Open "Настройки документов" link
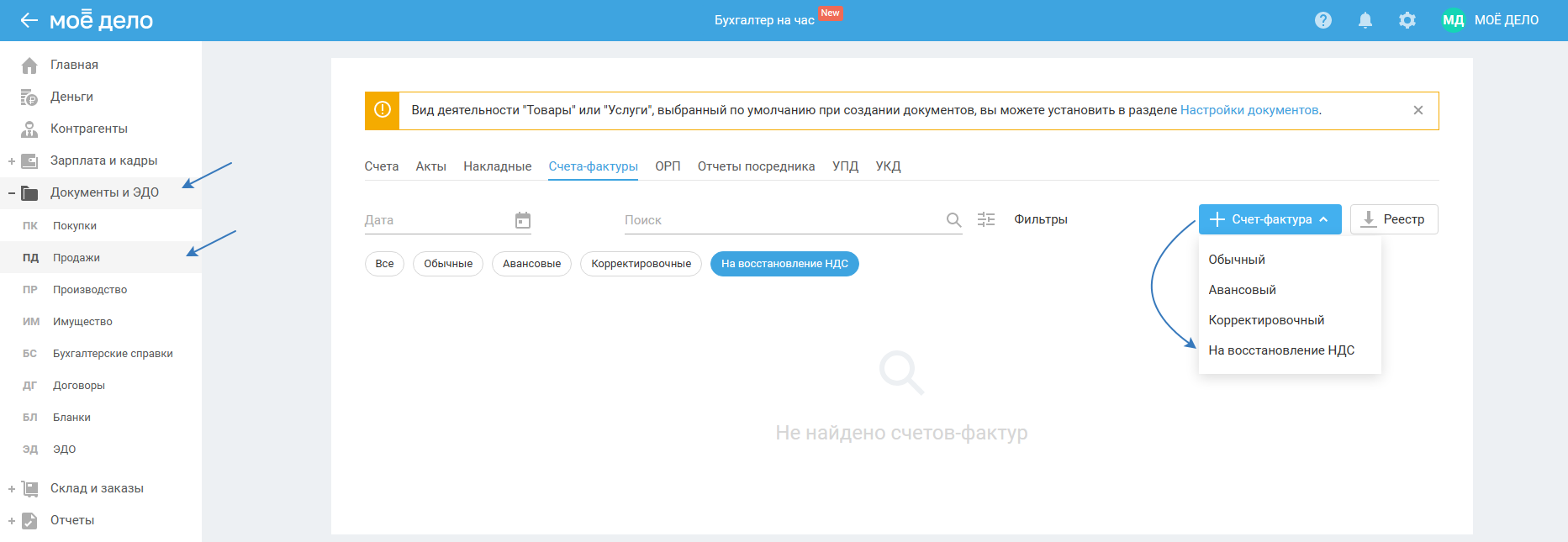Image resolution: width=1568 pixels, height=542 pixels. point(1249,110)
